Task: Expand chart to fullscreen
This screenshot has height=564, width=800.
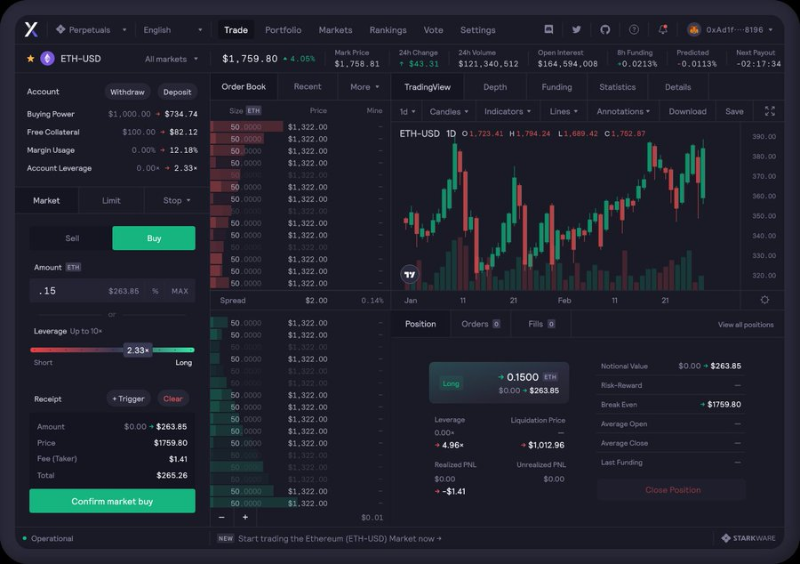Action: 769,111
